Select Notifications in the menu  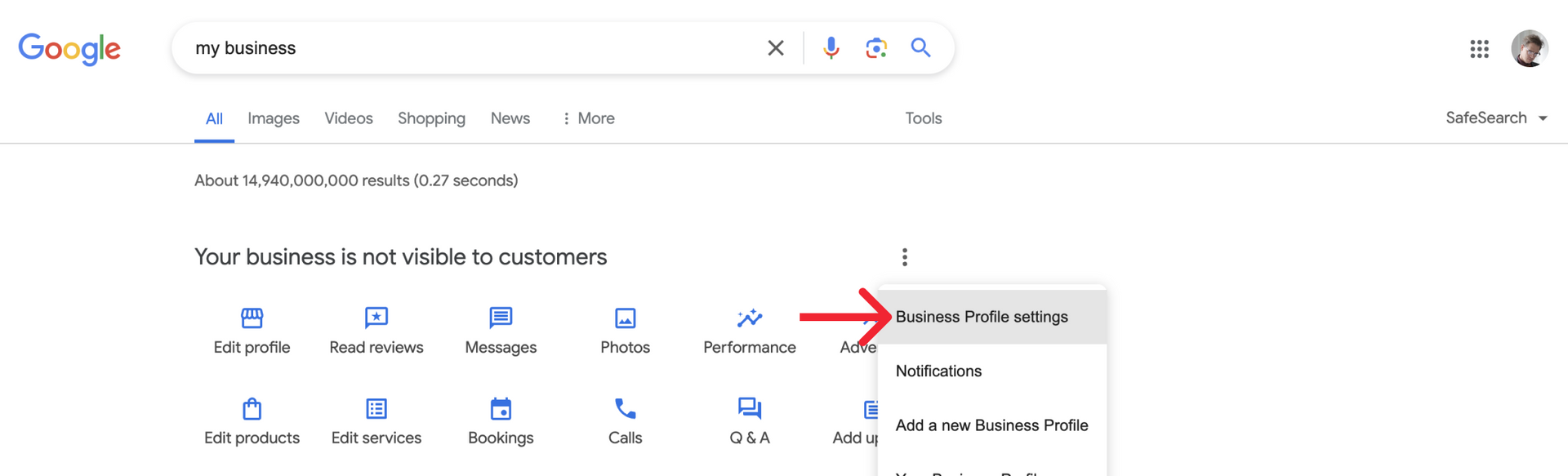click(992, 371)
